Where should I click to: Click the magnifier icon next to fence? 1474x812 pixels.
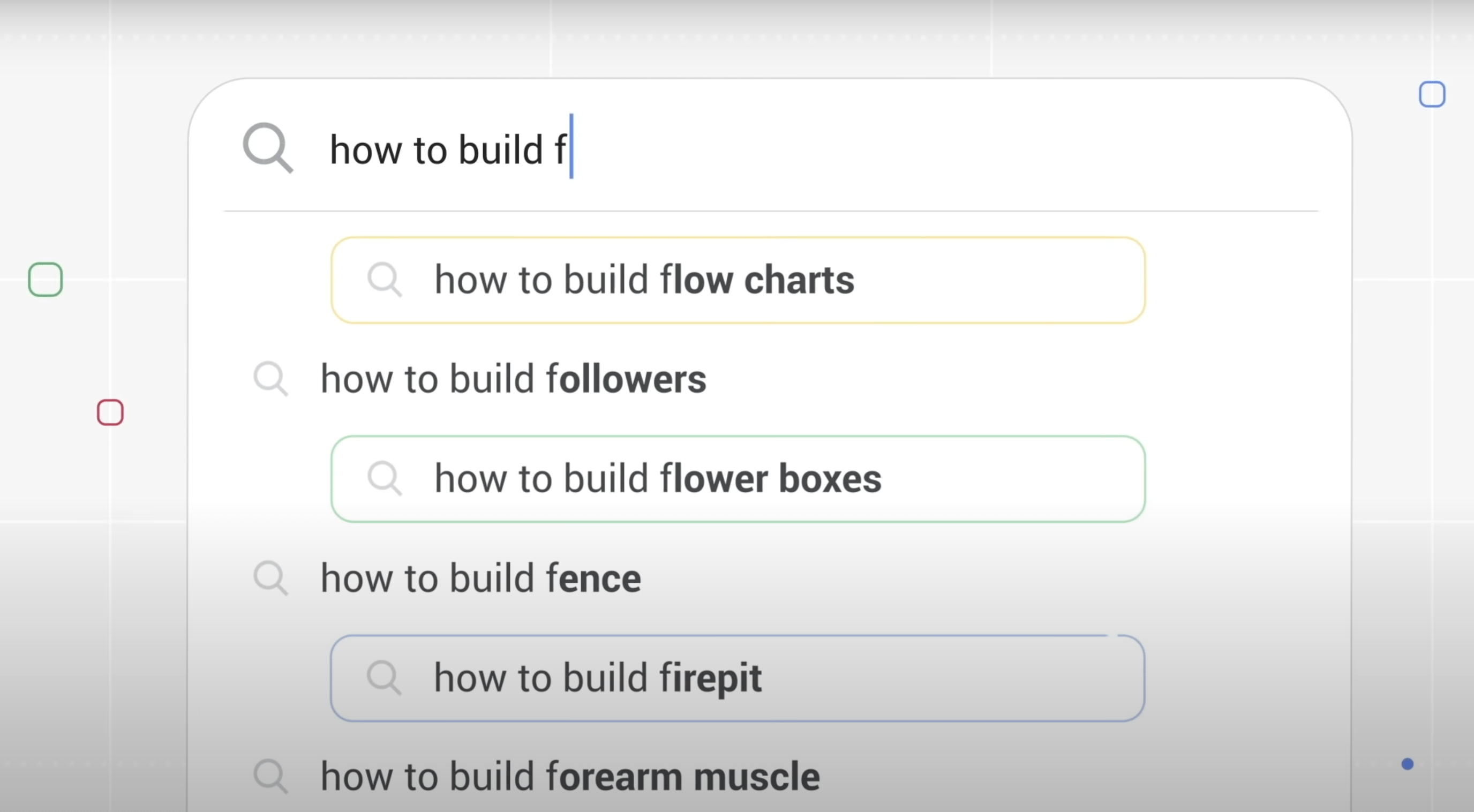click(x=270, y=578)
